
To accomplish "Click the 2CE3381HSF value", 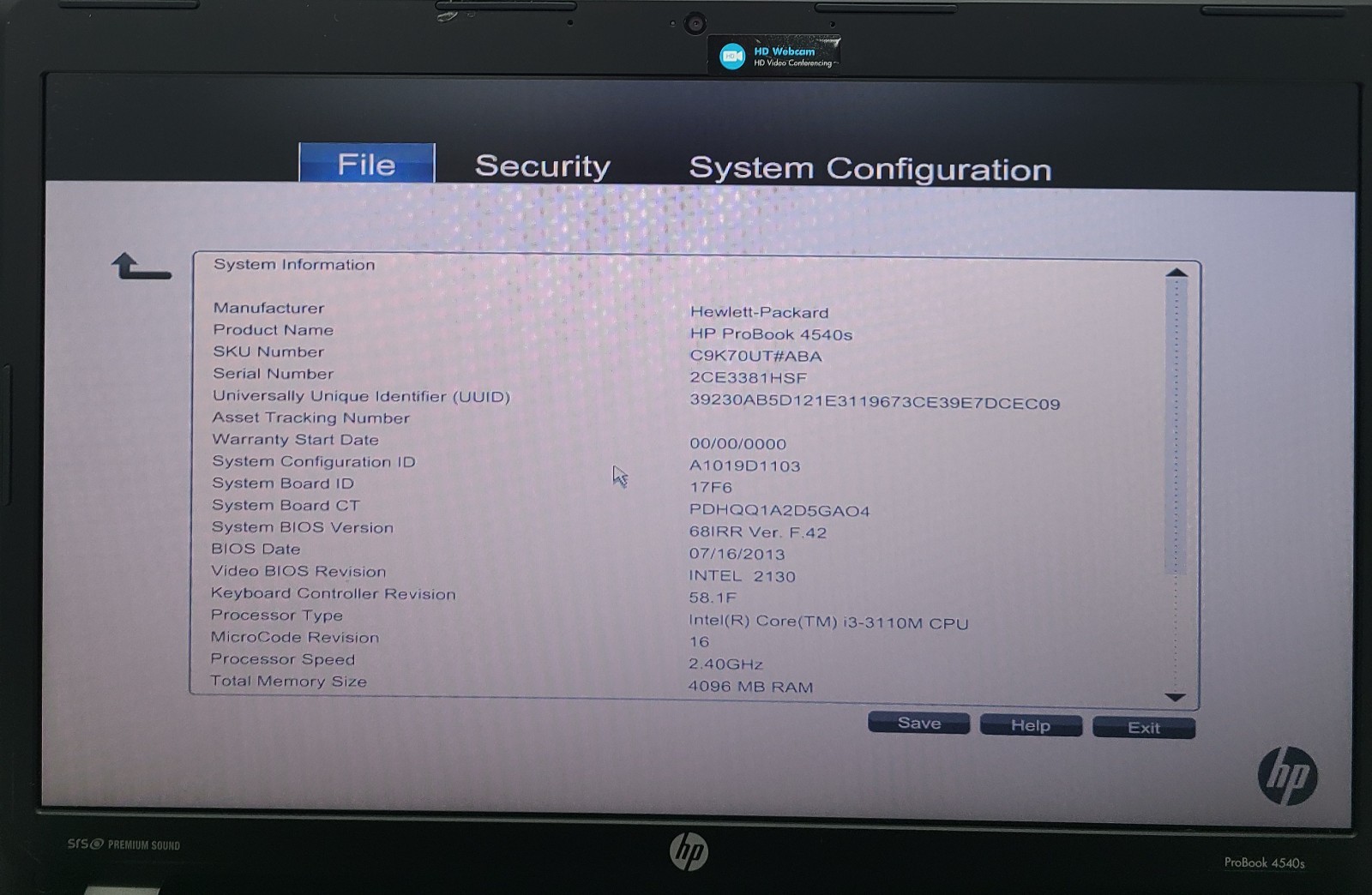I will pos(749,378).
